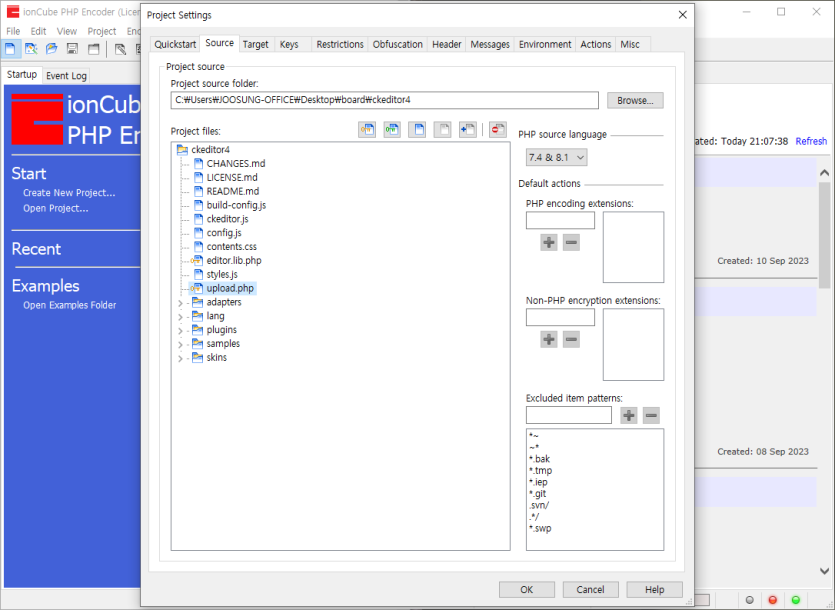Click Create New Project... link

click(69, 193)
